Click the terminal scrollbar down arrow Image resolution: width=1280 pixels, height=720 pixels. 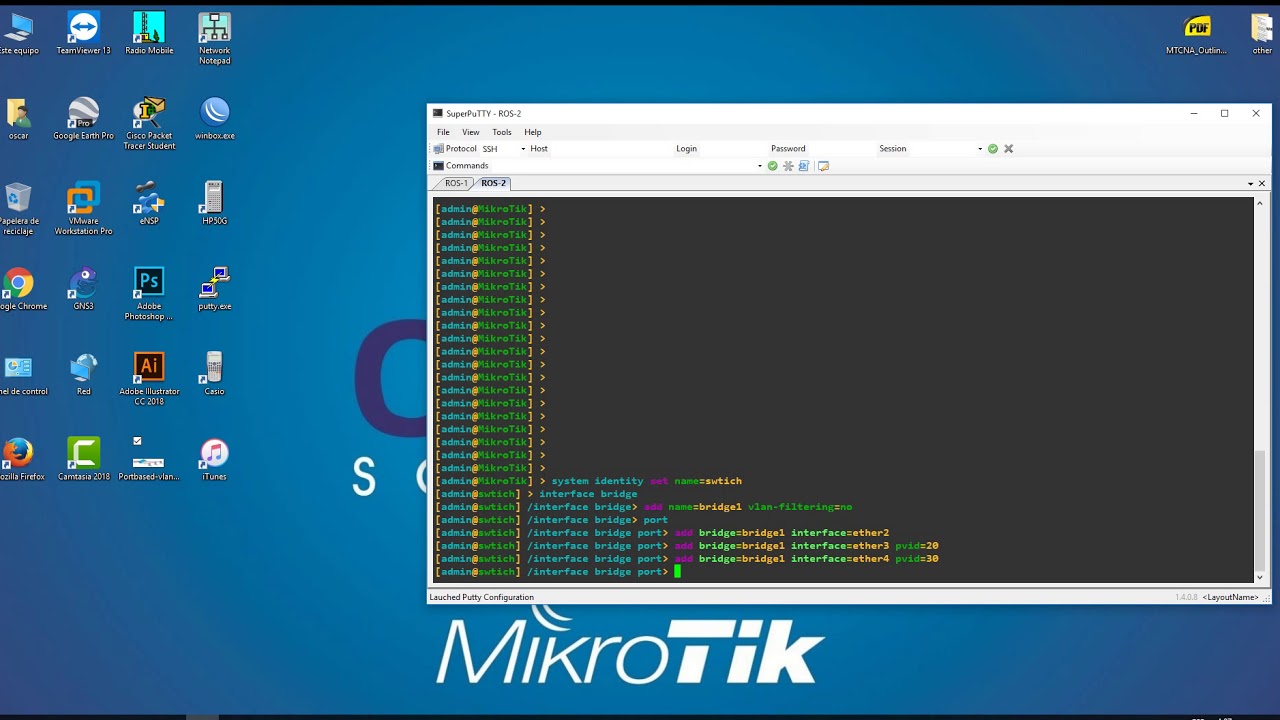[x=1259, y=577]
